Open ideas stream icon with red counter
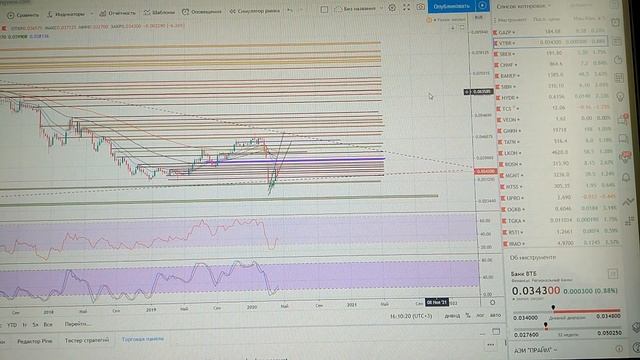The height and width of the screenshot is (360, 640). pos(625,158)
